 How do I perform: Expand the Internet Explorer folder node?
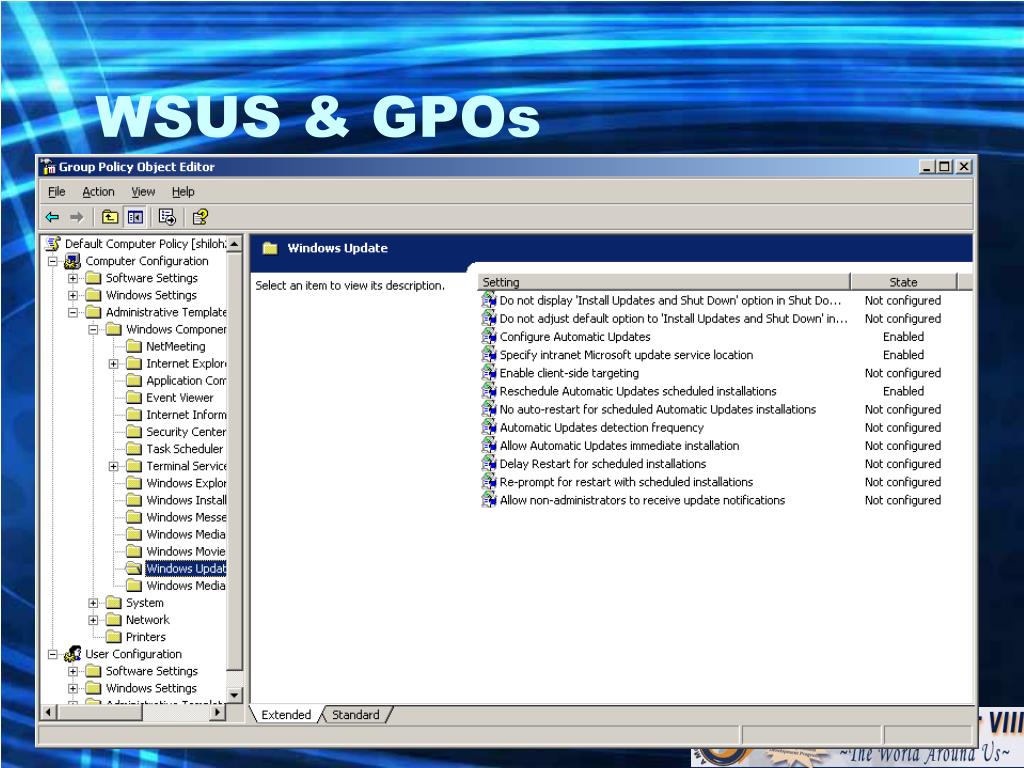[x=114, y=364]
